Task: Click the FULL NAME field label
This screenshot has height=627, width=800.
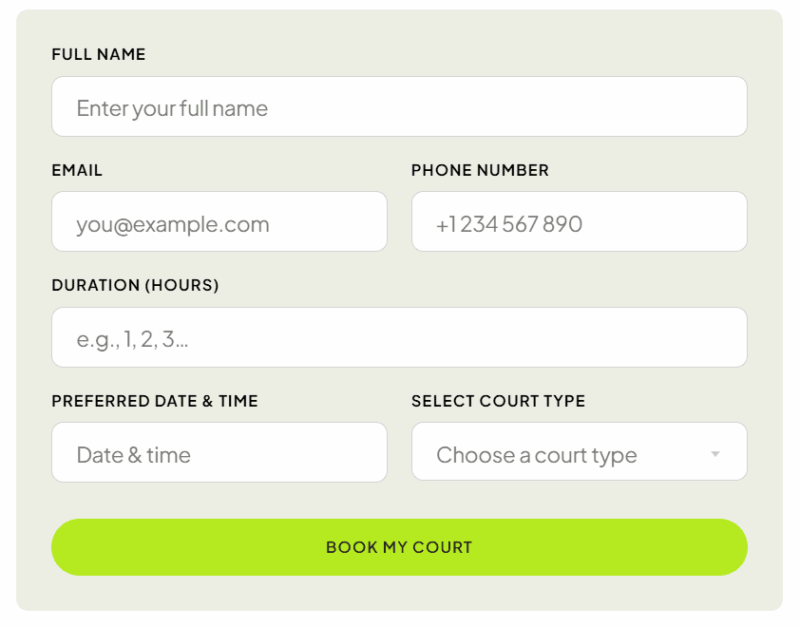Action: (x=98, y=55)
